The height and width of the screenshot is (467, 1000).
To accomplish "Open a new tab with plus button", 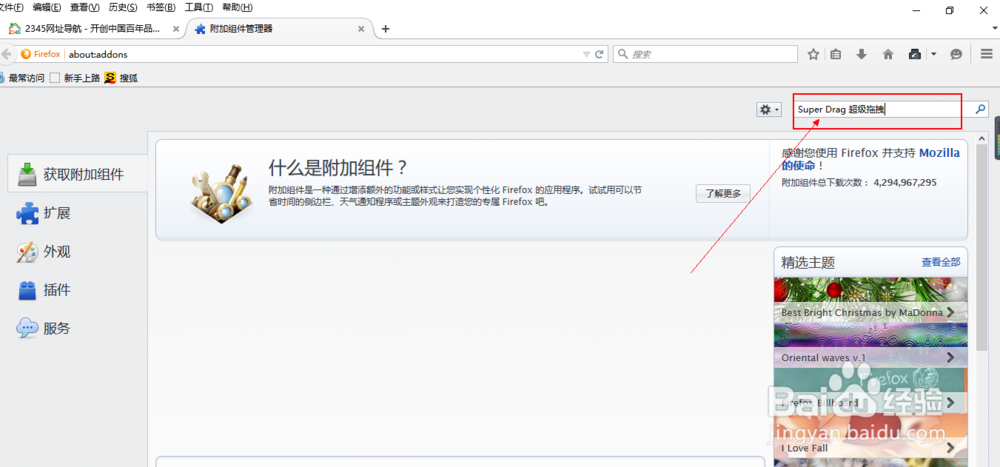I will coord(385,29).
